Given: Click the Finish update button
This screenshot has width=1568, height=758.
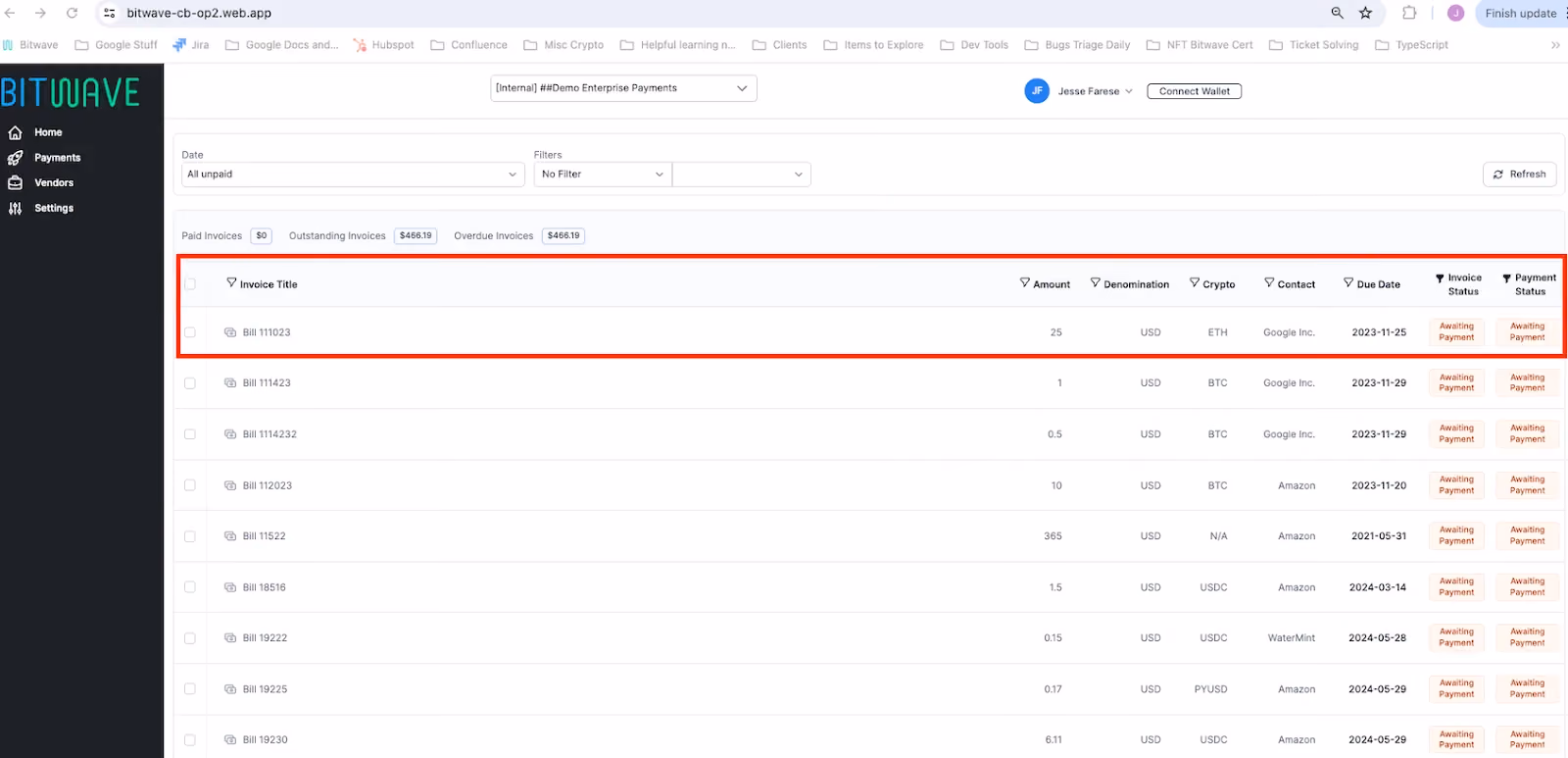Looking at the screenshot, I should click(1520, 13).
